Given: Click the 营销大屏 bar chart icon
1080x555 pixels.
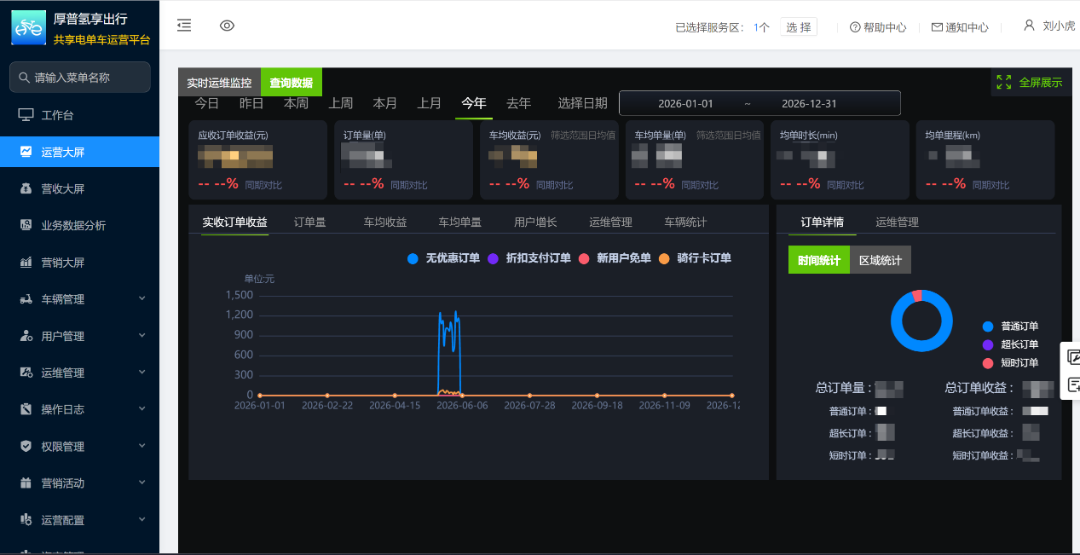Looking at the screenshot, I should pyautogui.click(x=25, y=262).
